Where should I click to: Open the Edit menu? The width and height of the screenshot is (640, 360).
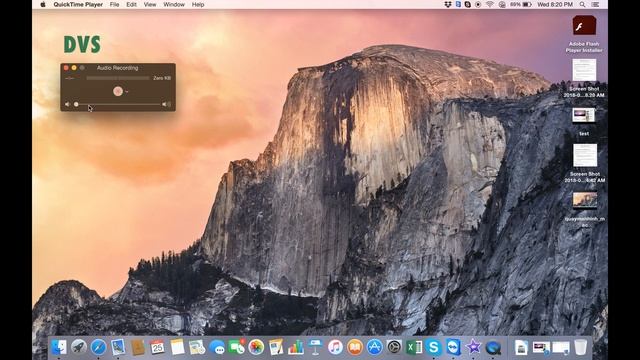point(131,4)
